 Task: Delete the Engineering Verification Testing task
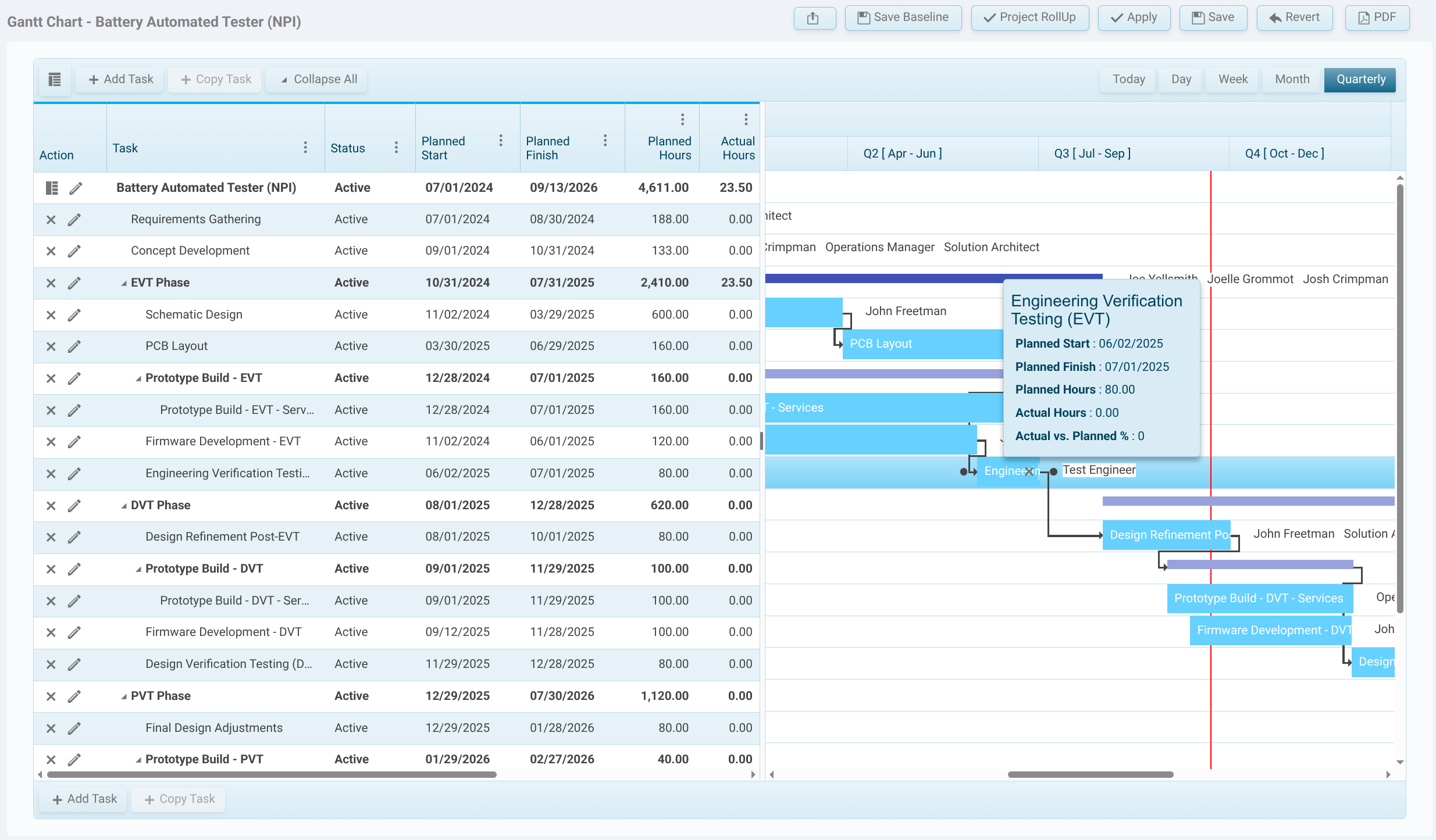[x=51, y=474]
